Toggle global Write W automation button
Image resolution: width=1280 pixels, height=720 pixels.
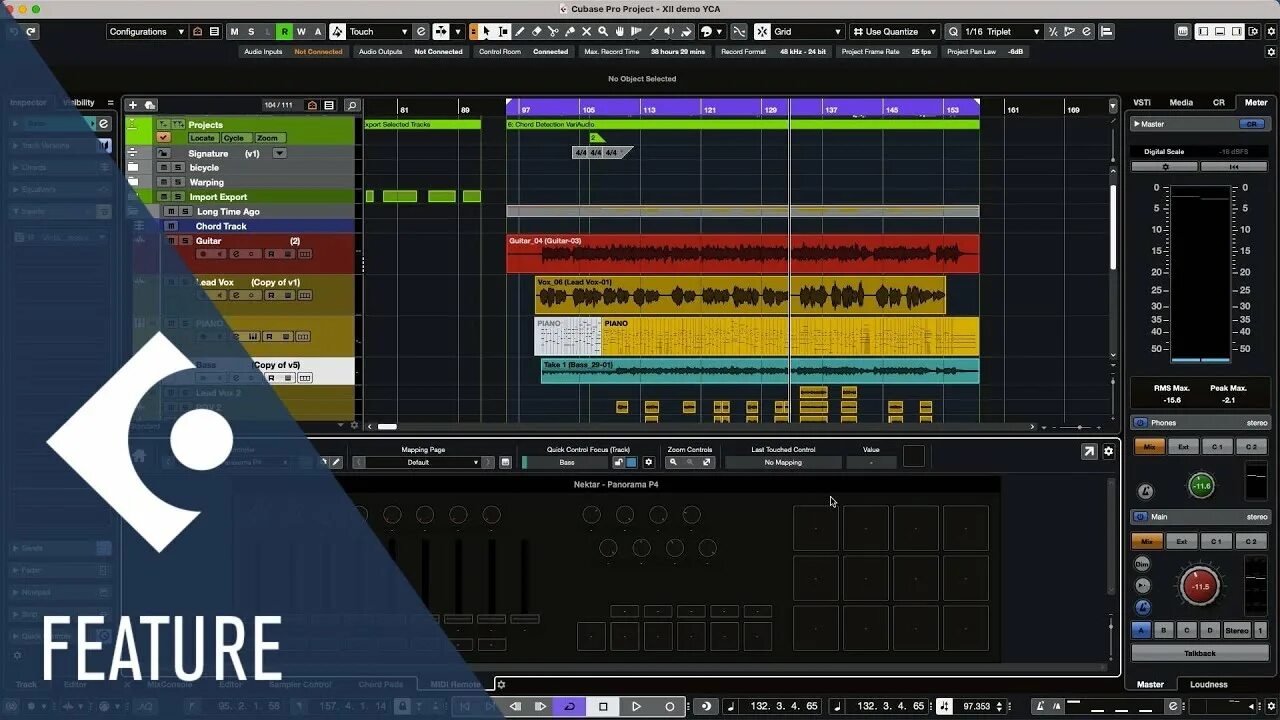[x=302, y=32]
